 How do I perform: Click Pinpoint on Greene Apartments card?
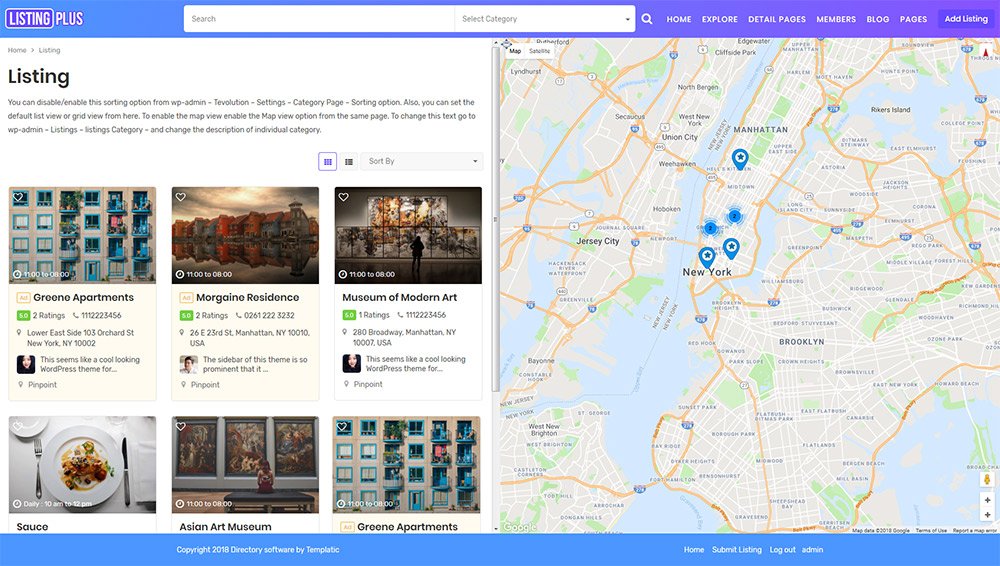click(42, 385)
